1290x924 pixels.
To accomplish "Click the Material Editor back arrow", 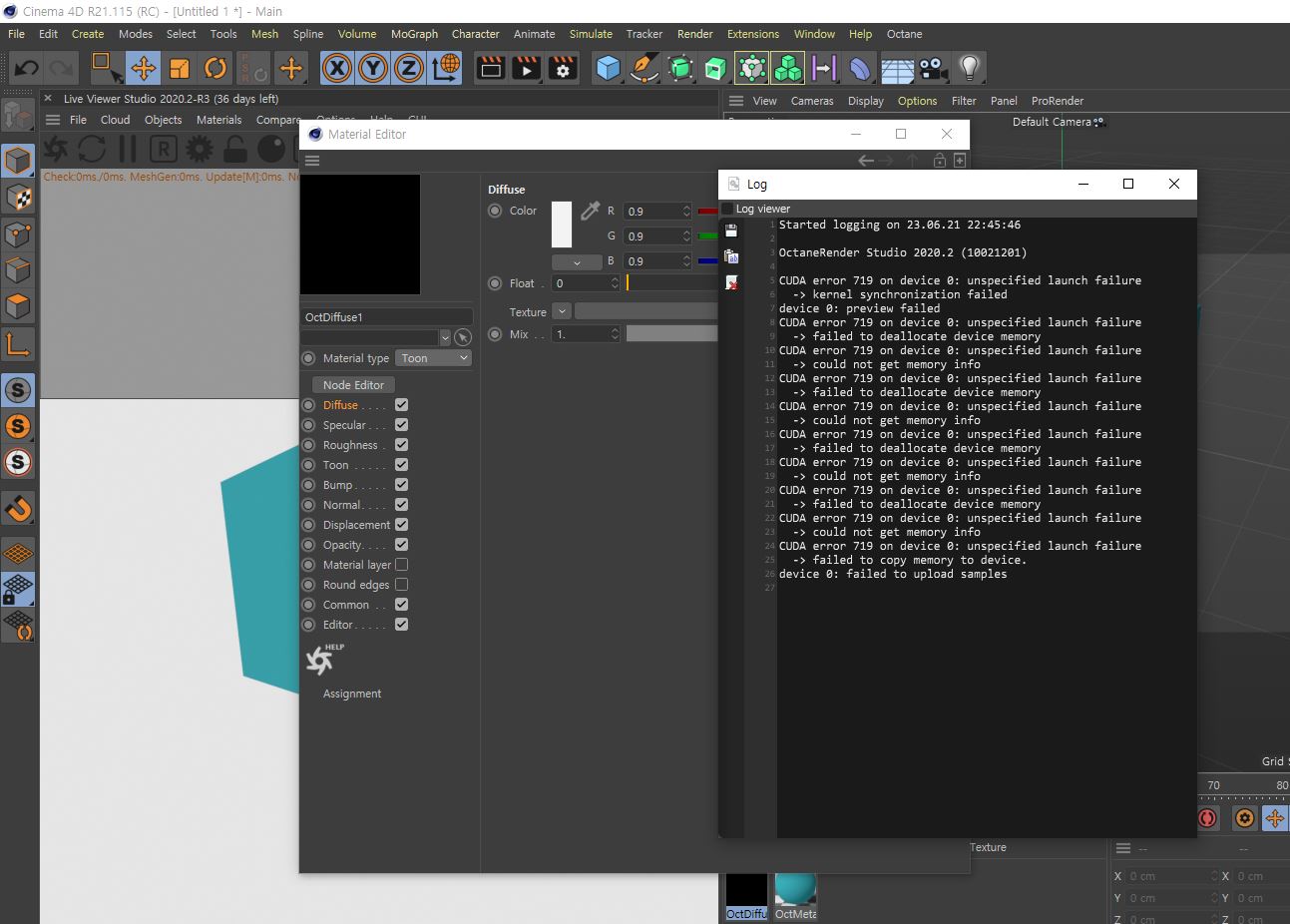I will tap(866, 160).
